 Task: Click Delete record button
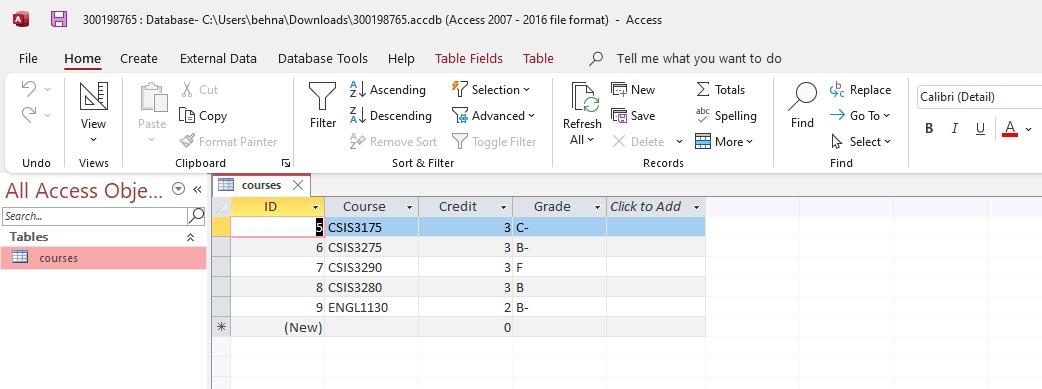coord(638,142)
